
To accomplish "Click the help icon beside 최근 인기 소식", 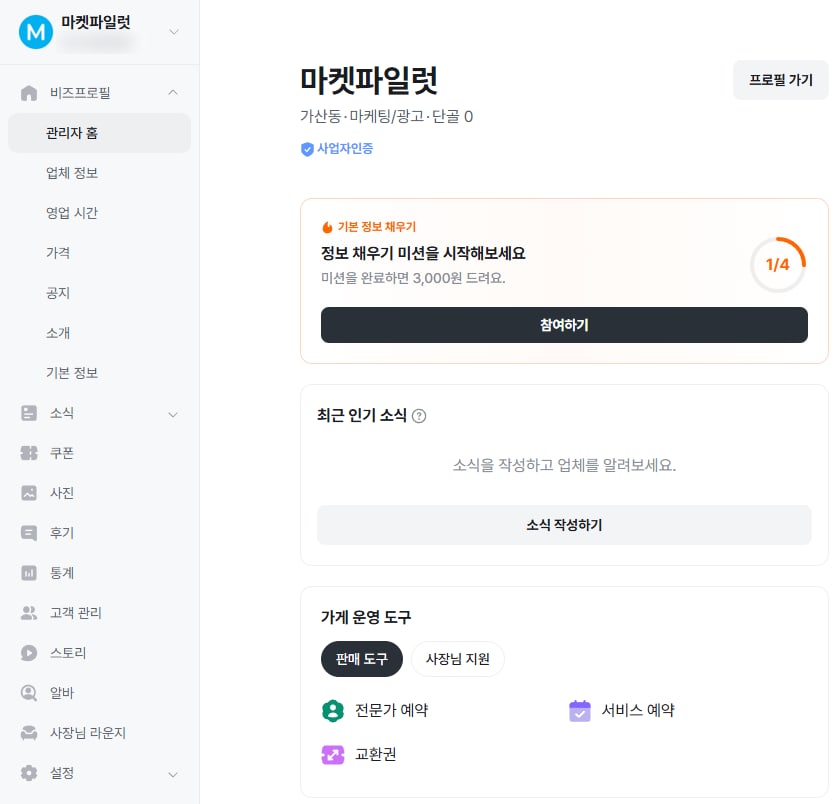I will (x=419, y=416).
